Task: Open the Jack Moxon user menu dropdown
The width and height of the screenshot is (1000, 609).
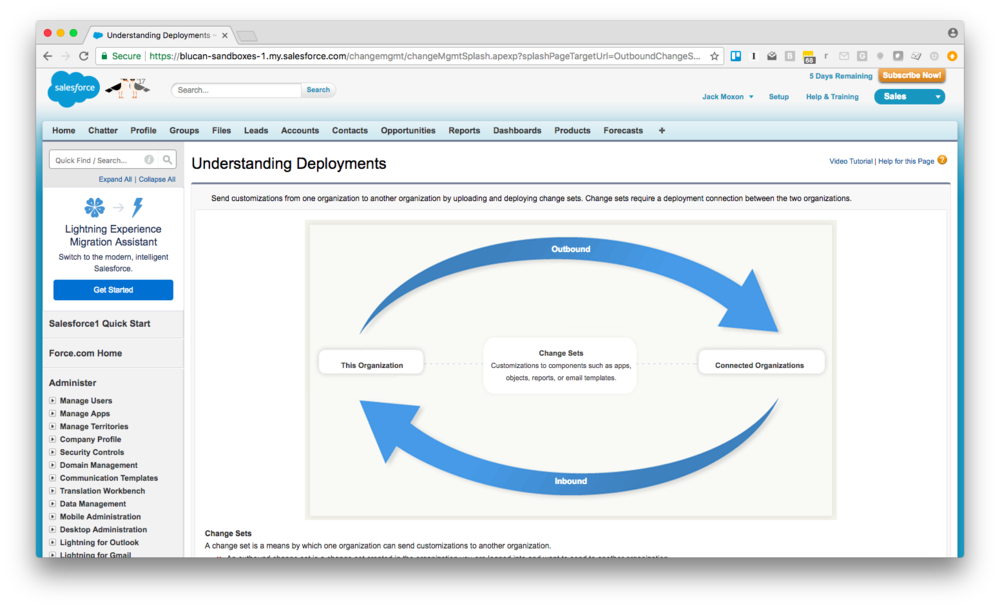Action: 728,97
